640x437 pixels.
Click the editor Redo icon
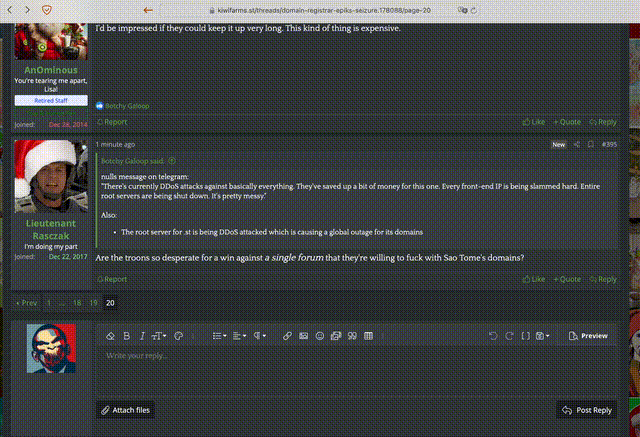click(509, 336)
